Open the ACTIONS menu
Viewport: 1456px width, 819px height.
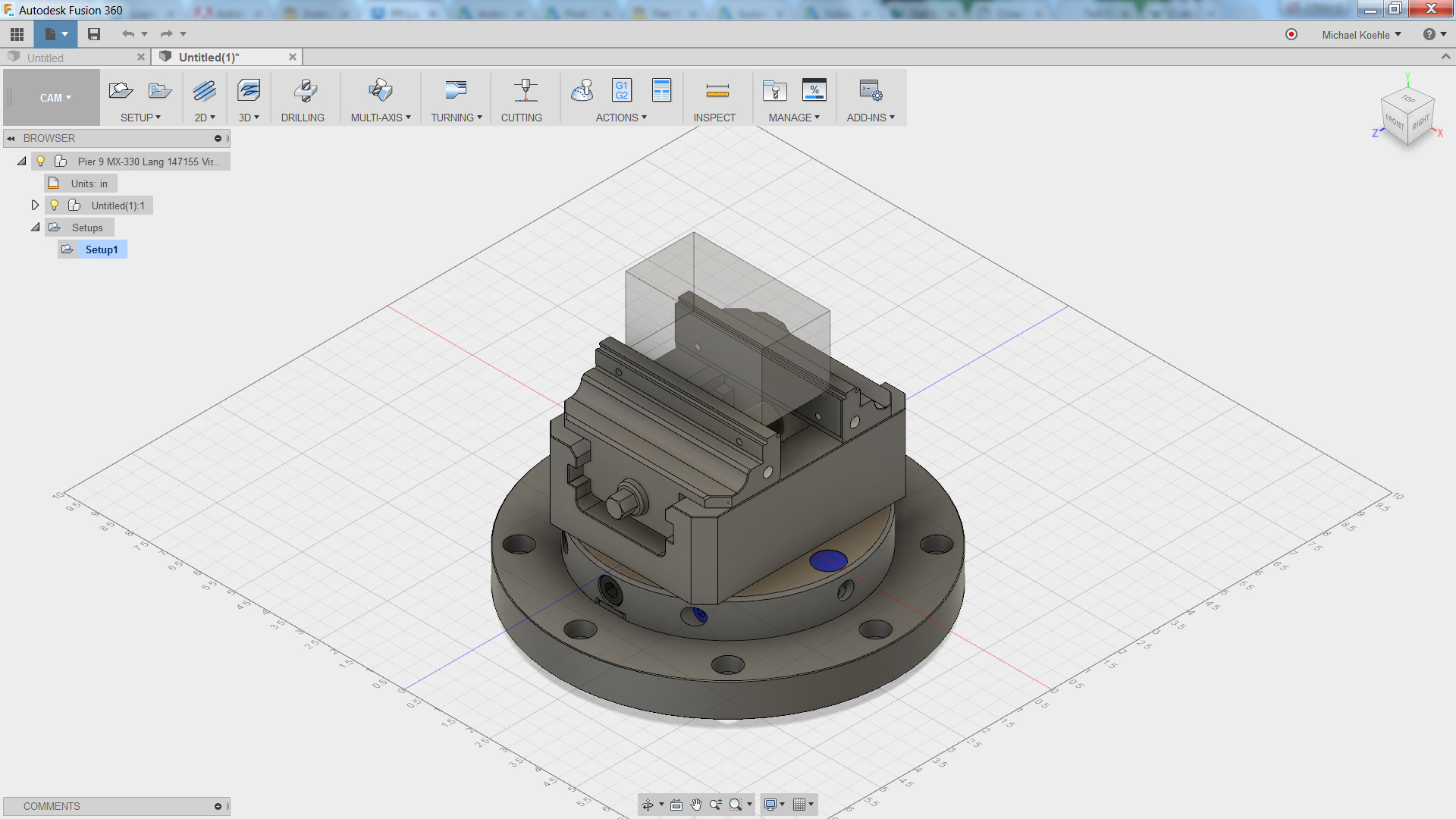pos(621,118)
